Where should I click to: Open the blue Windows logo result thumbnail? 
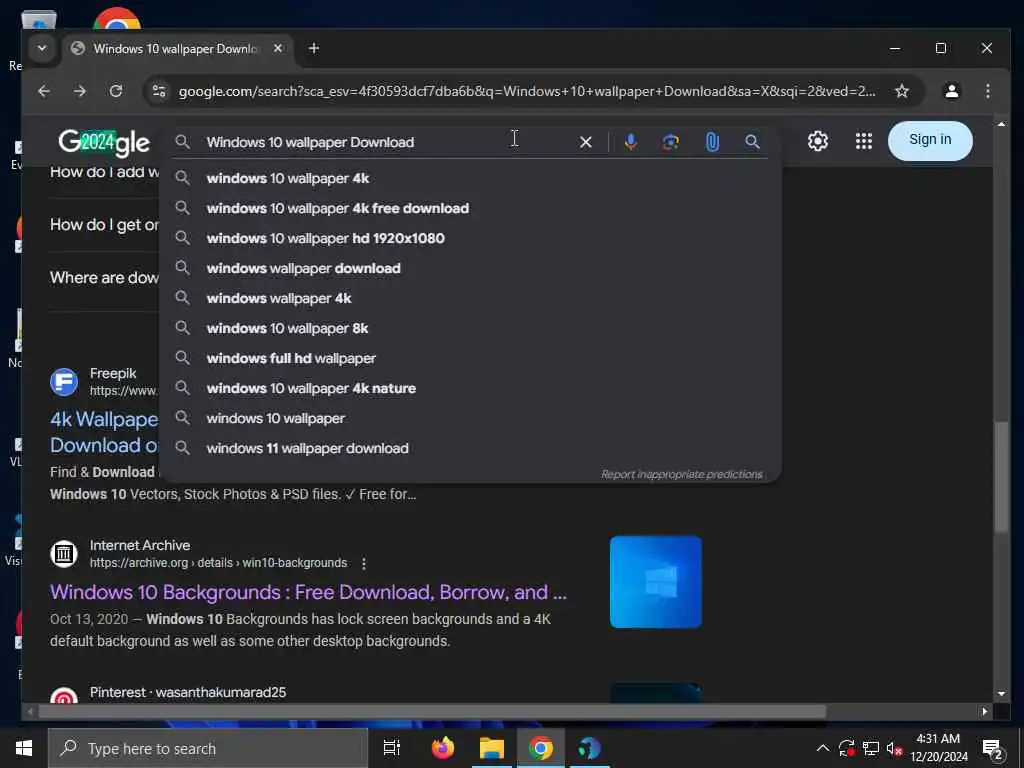click(x=656, y=582)
